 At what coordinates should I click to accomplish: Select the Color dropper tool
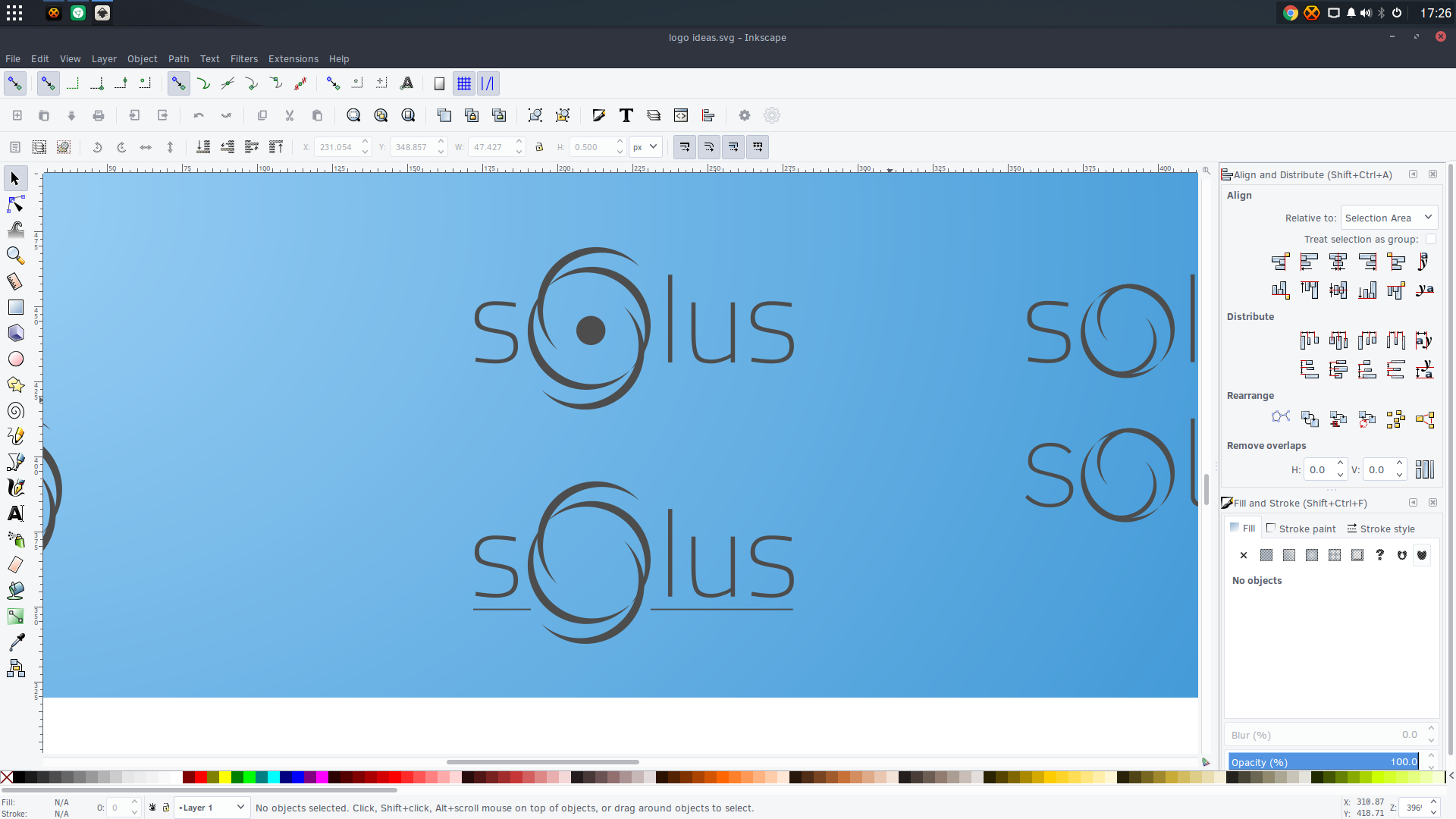15,642
